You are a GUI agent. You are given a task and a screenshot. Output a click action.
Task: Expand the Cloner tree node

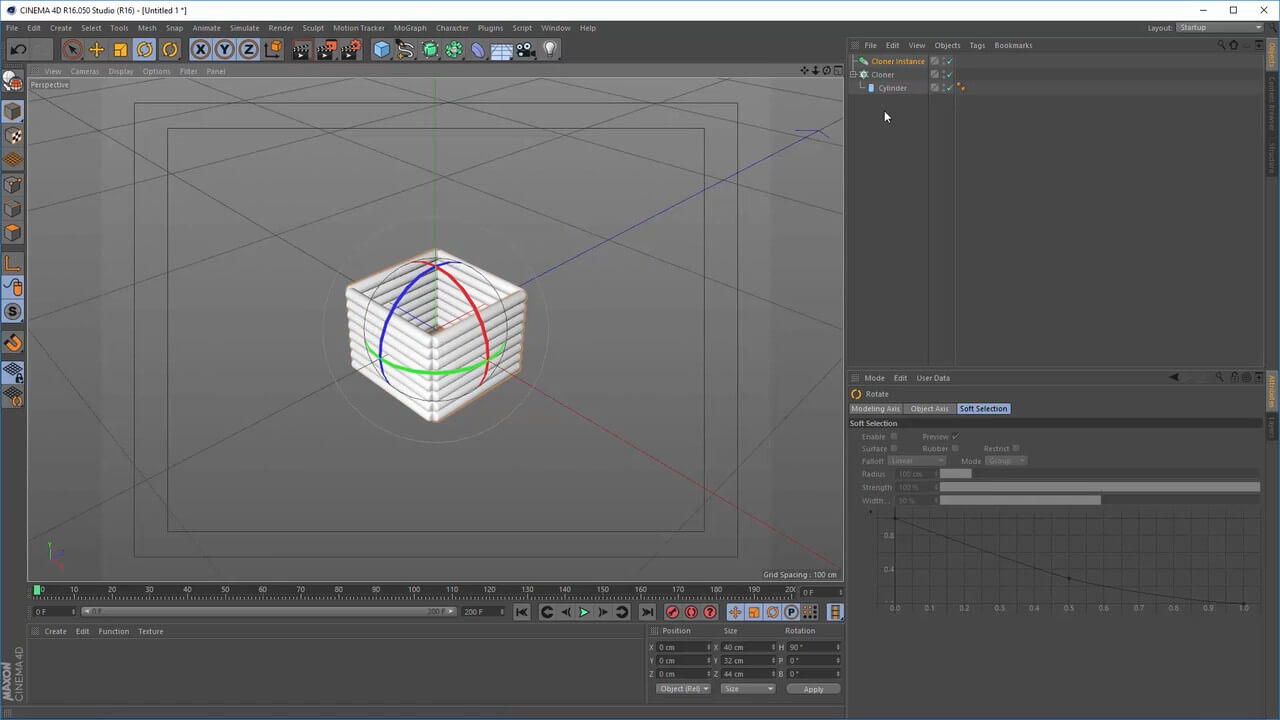[854, 75]
